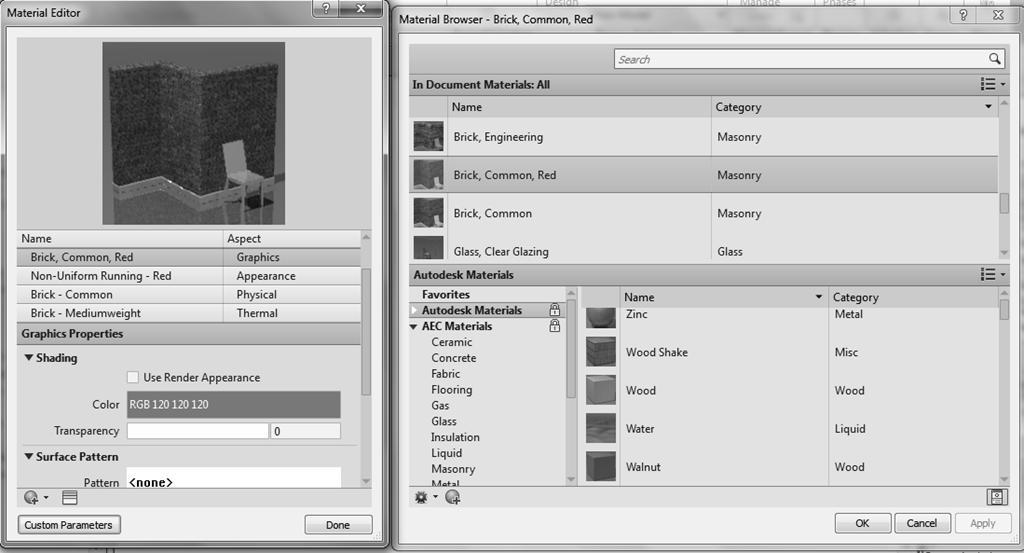The image size is (1024, 553).
Task: Choose the Wood Shake material swatch
Action: [x=600, y=352]
